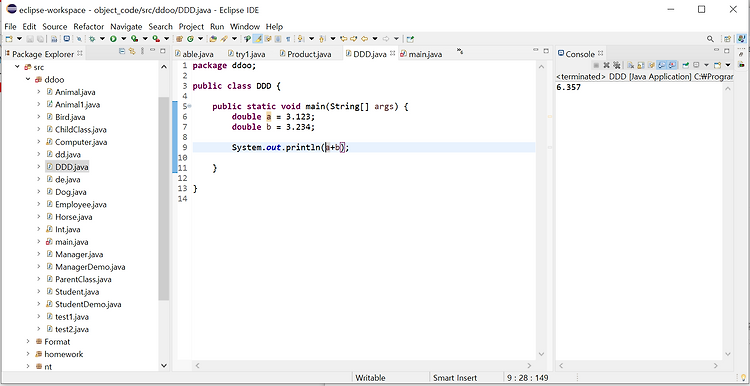This screenshot has width=750, height=386.
Task: Open the New Java Class dropdown arrow
Action: [x=200, y=39]
